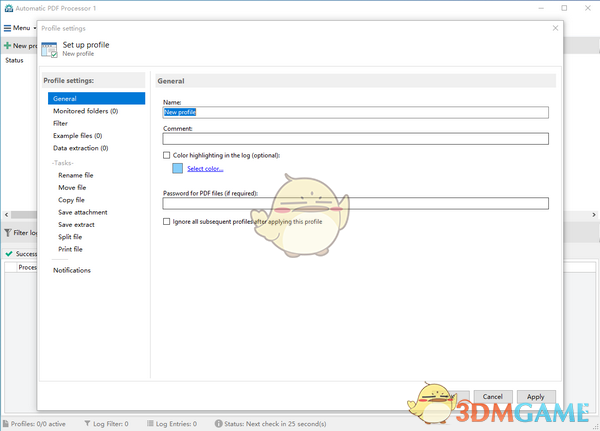
Task: Click the blue highlight color swatch
Action: coord(178,168)
